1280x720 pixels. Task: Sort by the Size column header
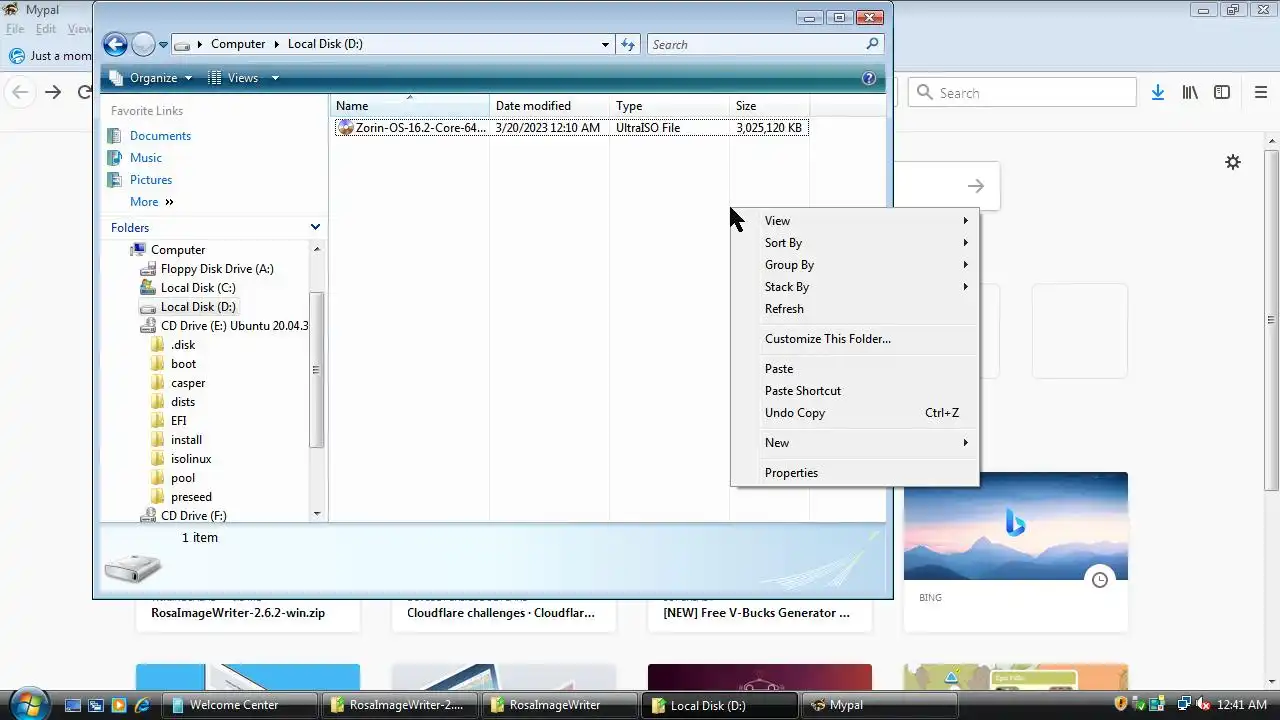770,106
